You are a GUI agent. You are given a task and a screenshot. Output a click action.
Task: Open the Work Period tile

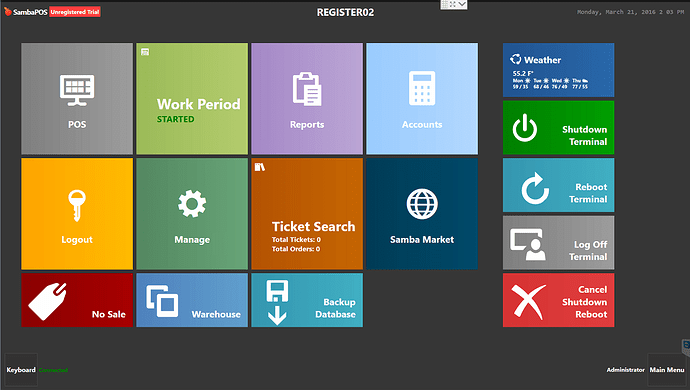pyautogui.click(x=192, y=99)
